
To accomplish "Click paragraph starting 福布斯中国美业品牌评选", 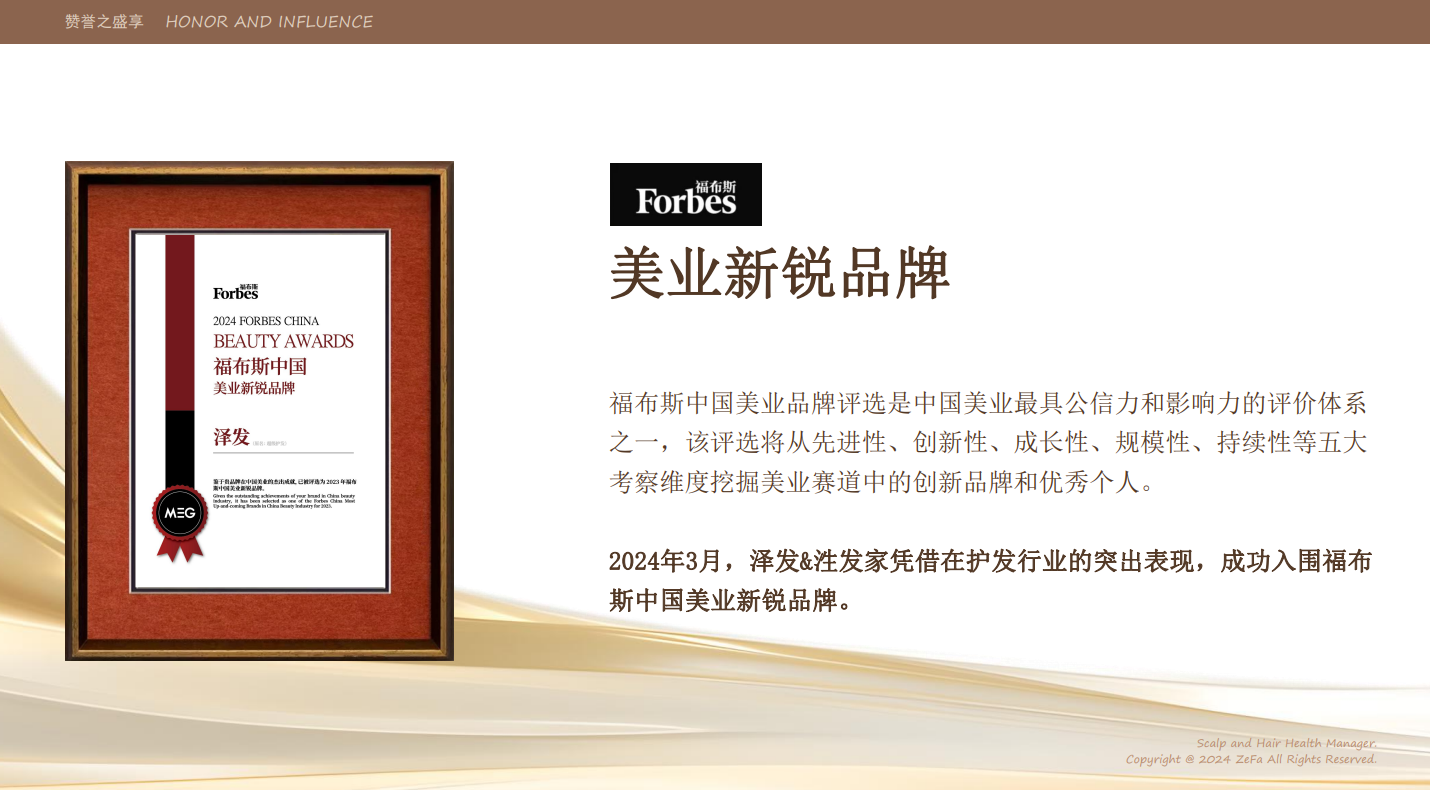I will click(988, 443).
